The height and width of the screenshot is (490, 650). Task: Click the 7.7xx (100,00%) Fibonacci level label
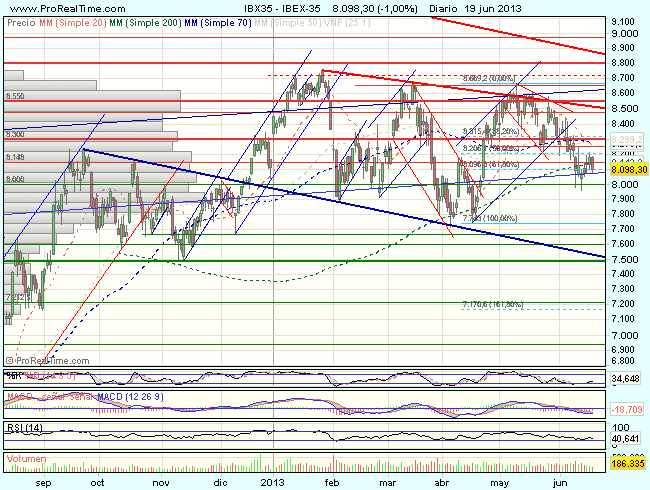[489, 218]
